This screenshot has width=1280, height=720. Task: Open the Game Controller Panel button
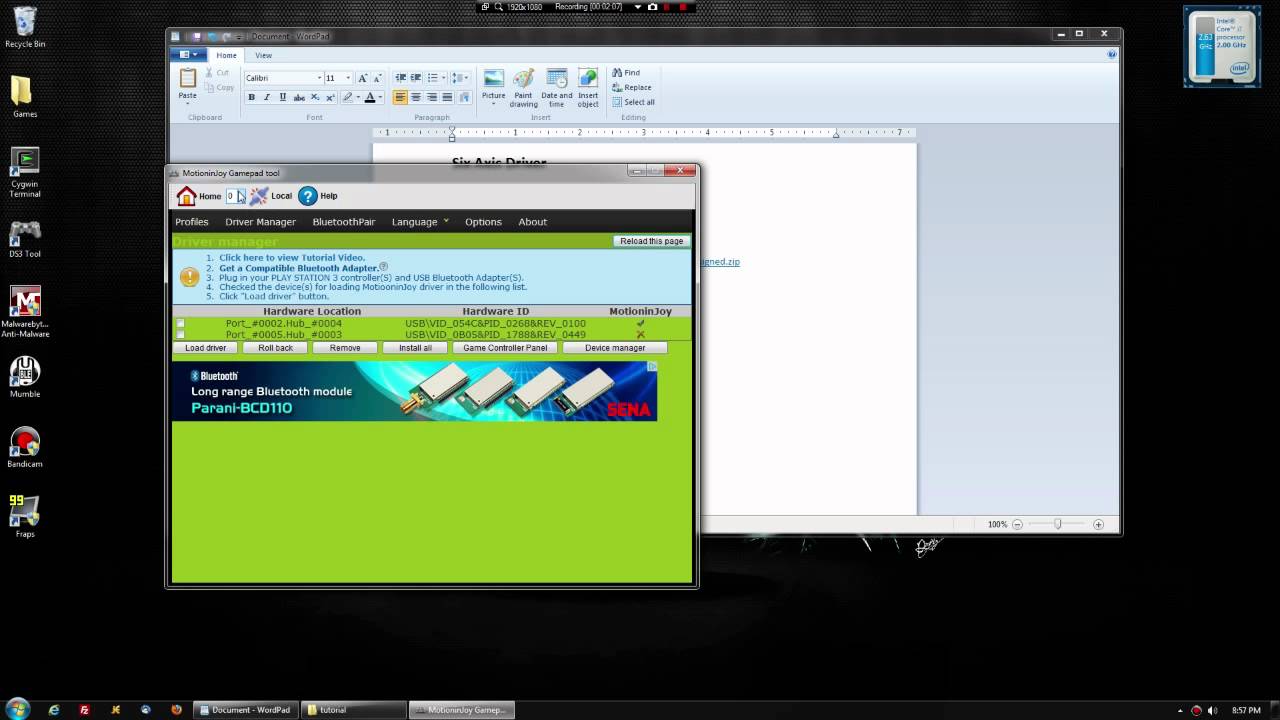[x=505, y=348]
